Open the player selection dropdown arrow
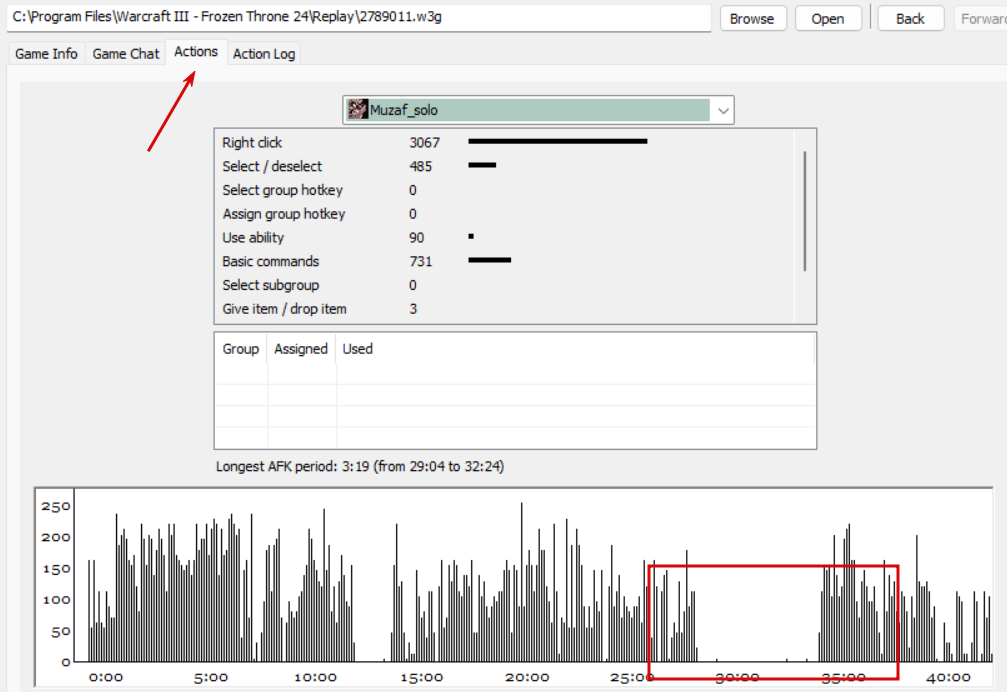1007x692 pixels. click(x=723, y=110)
